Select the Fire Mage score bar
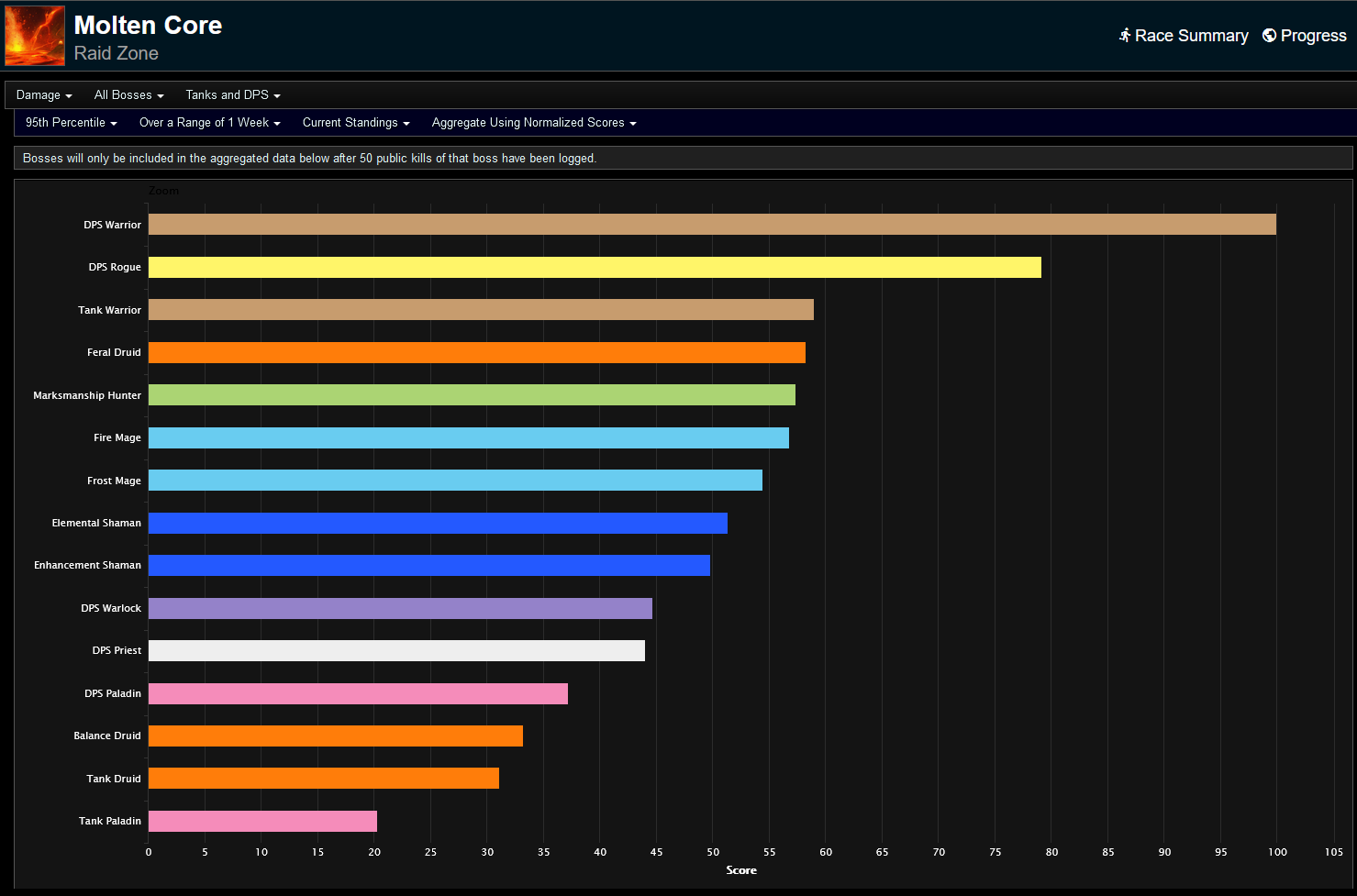Viewport: 1357px width, 896px height. tap(468, 437)
